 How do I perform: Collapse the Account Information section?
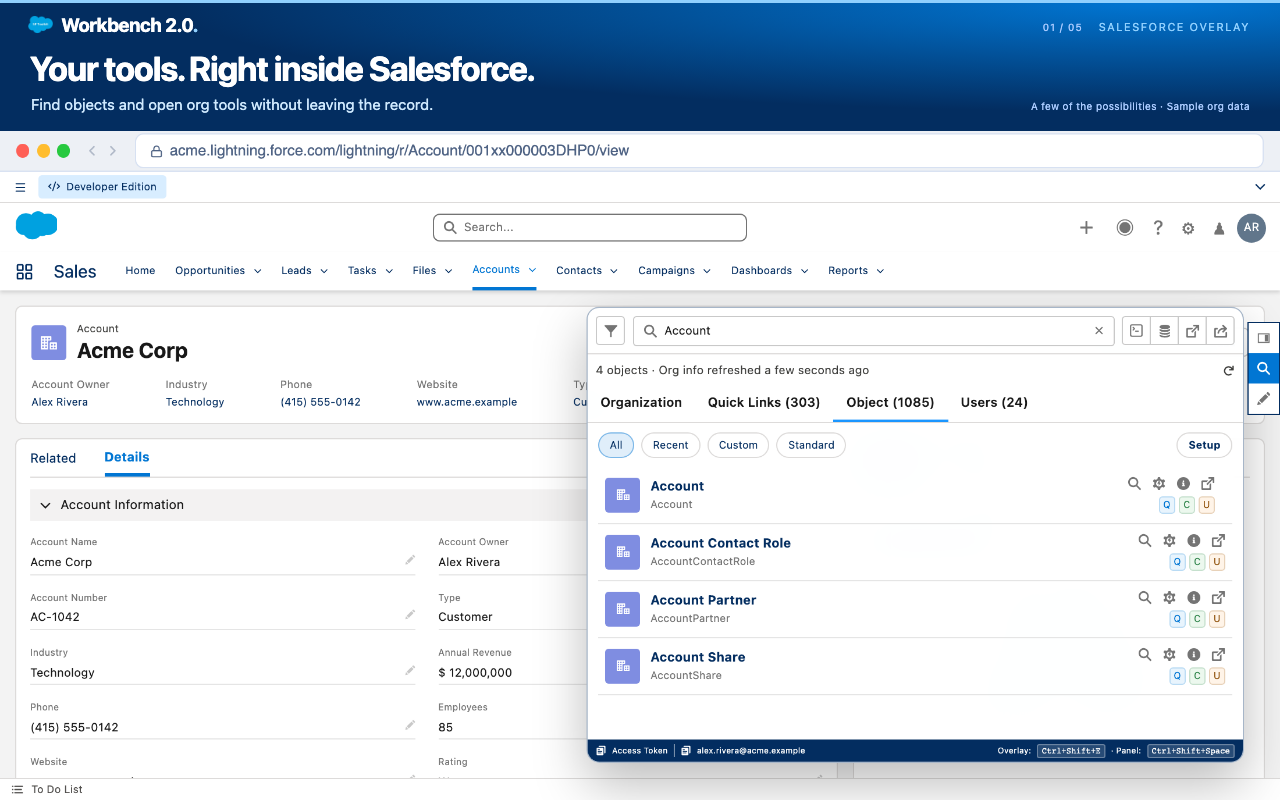pyautogui.click(x=45, y=505)
